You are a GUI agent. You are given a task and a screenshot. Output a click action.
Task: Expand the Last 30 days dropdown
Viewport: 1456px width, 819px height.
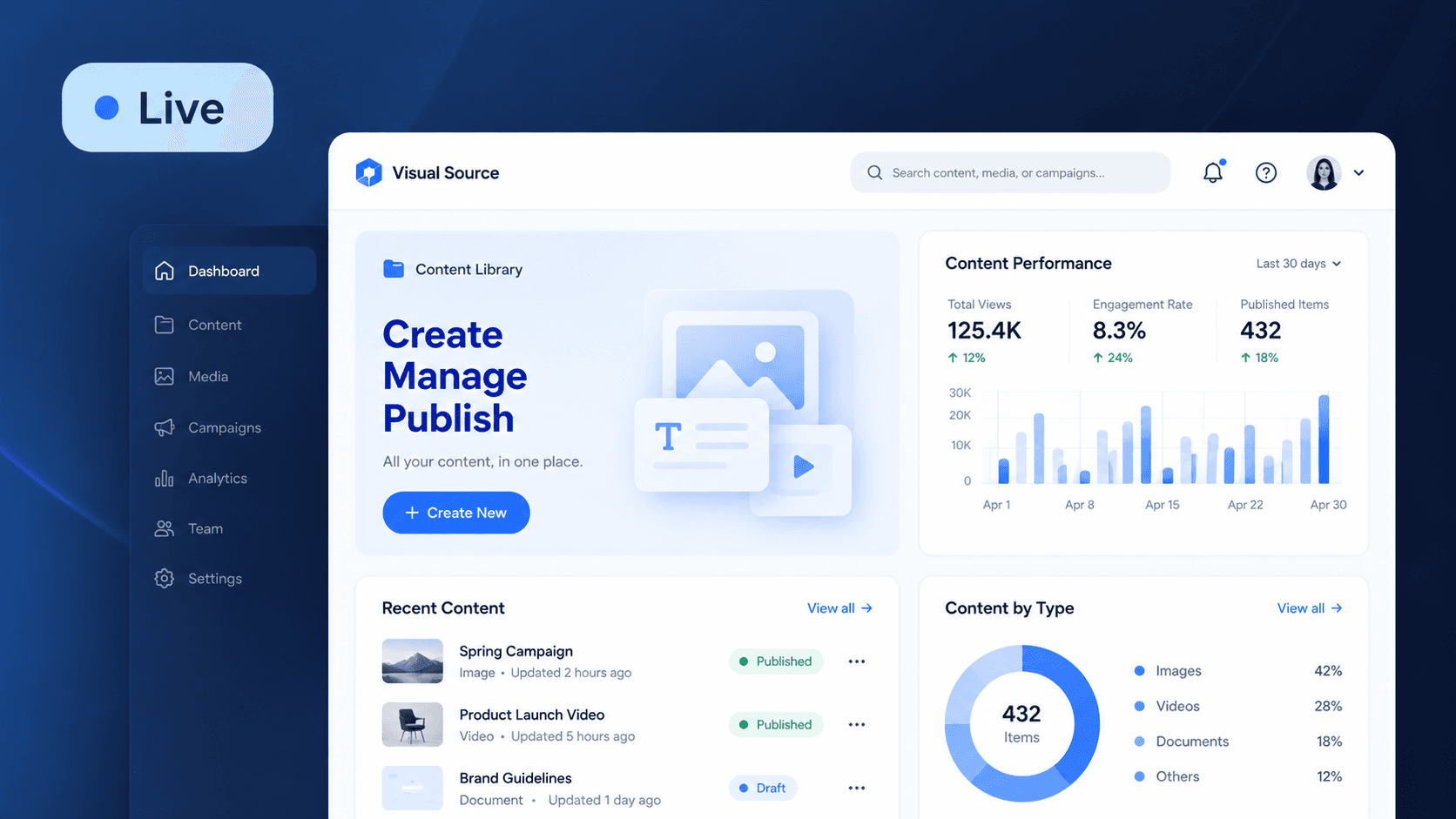click(1298, 264)
